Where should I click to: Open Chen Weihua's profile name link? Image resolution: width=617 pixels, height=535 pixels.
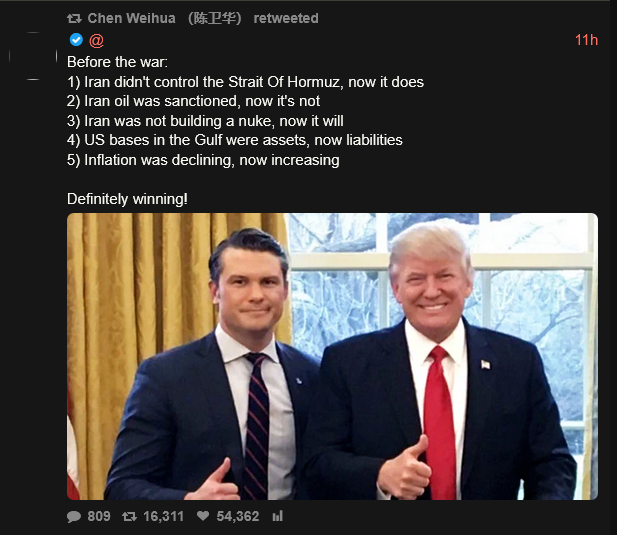point(131,18)
